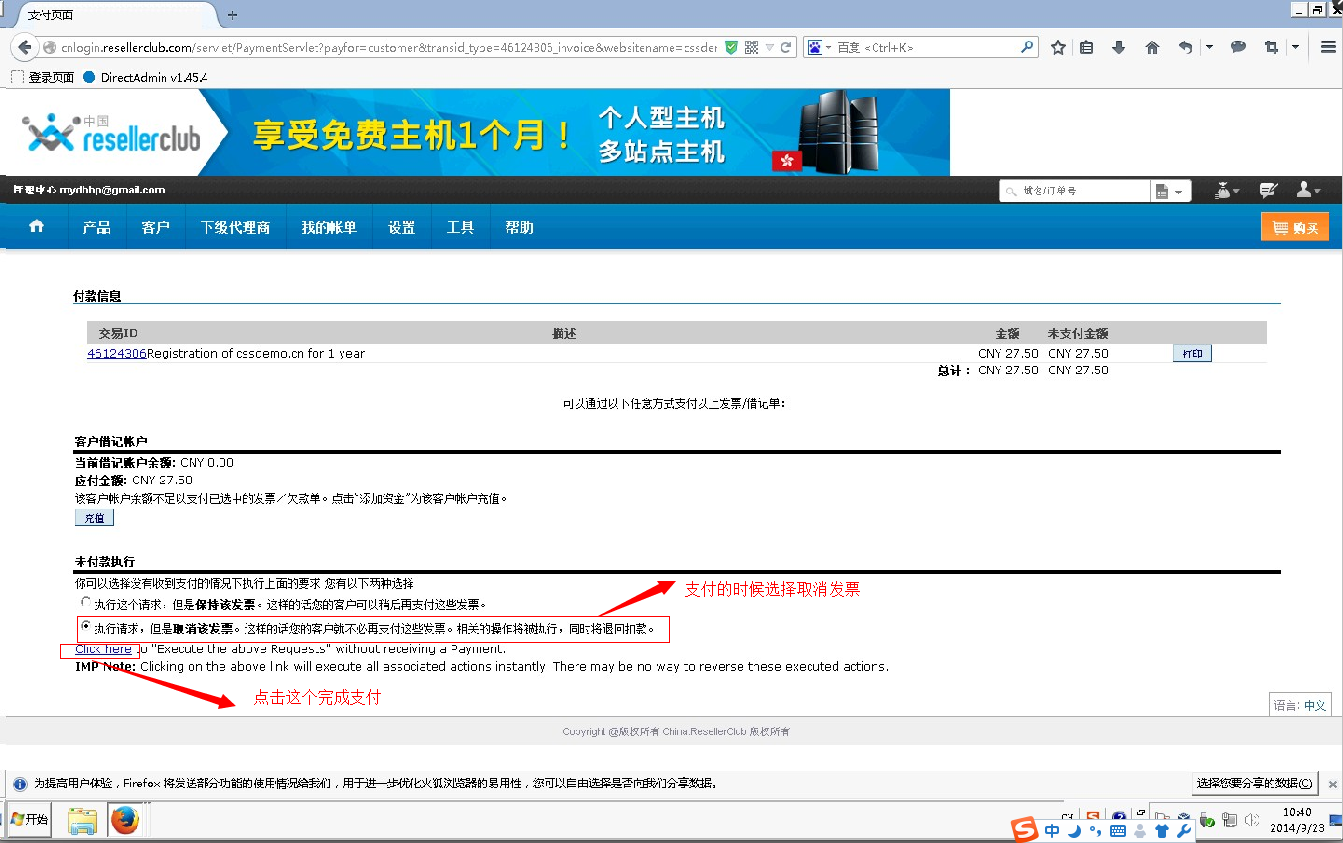Click the green security shield icon in URL bar
This screenshot has height=843, width=1343.
731,47
